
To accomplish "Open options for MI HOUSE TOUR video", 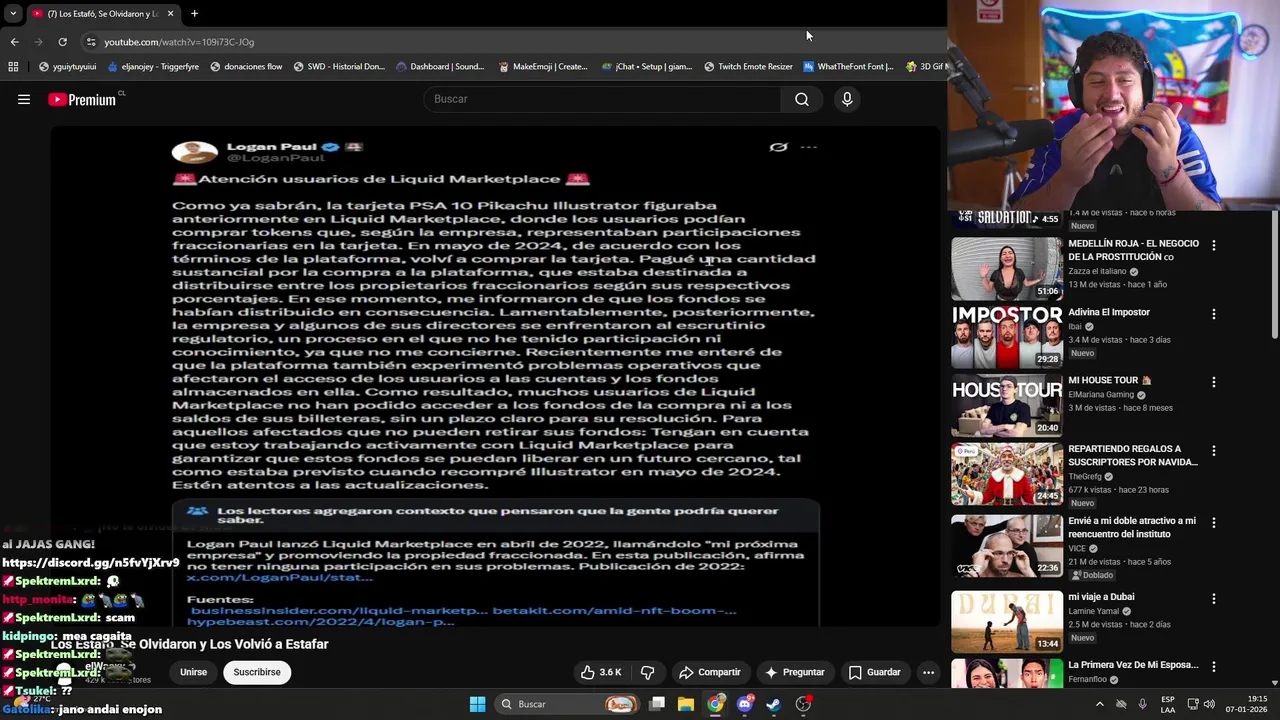I will point(1214,382).
